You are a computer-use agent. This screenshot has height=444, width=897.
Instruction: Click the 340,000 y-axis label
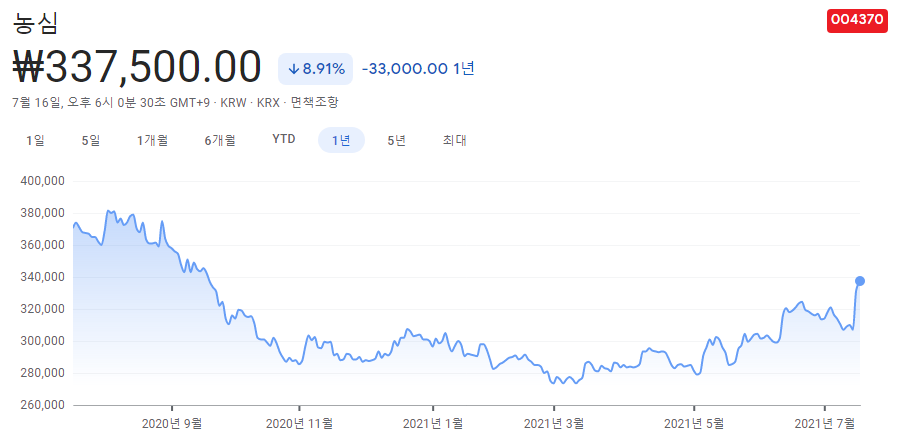pos(43,278)
